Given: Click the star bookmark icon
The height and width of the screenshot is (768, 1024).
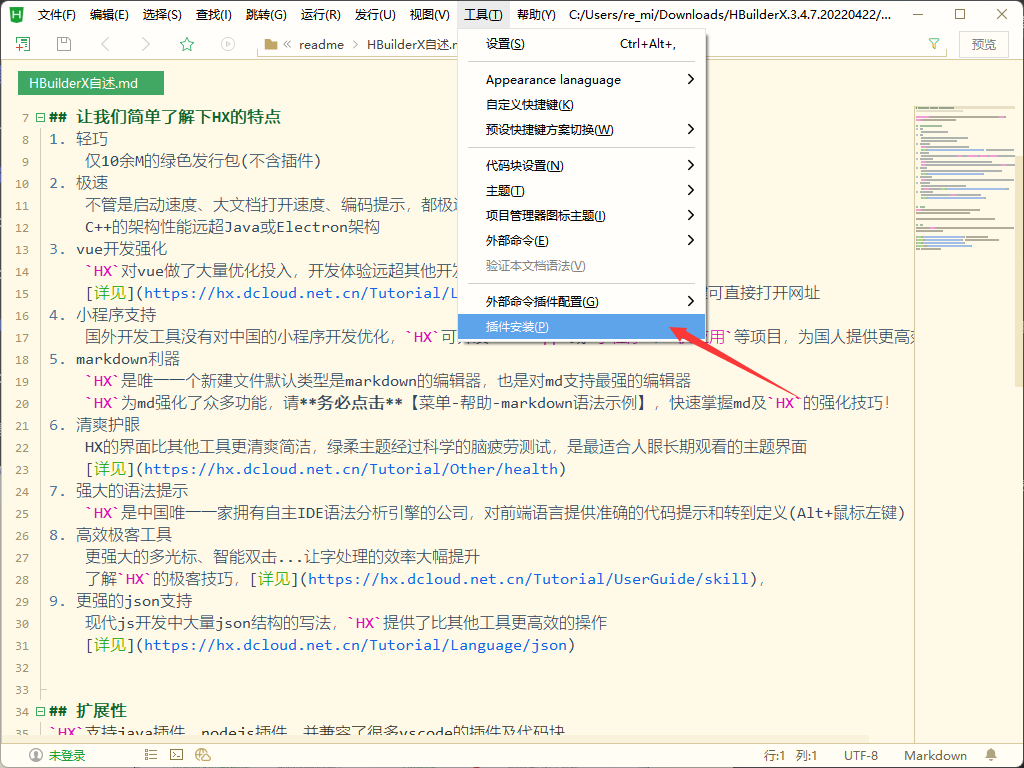Looking at the screenshot, I should (x=187, y=44).
